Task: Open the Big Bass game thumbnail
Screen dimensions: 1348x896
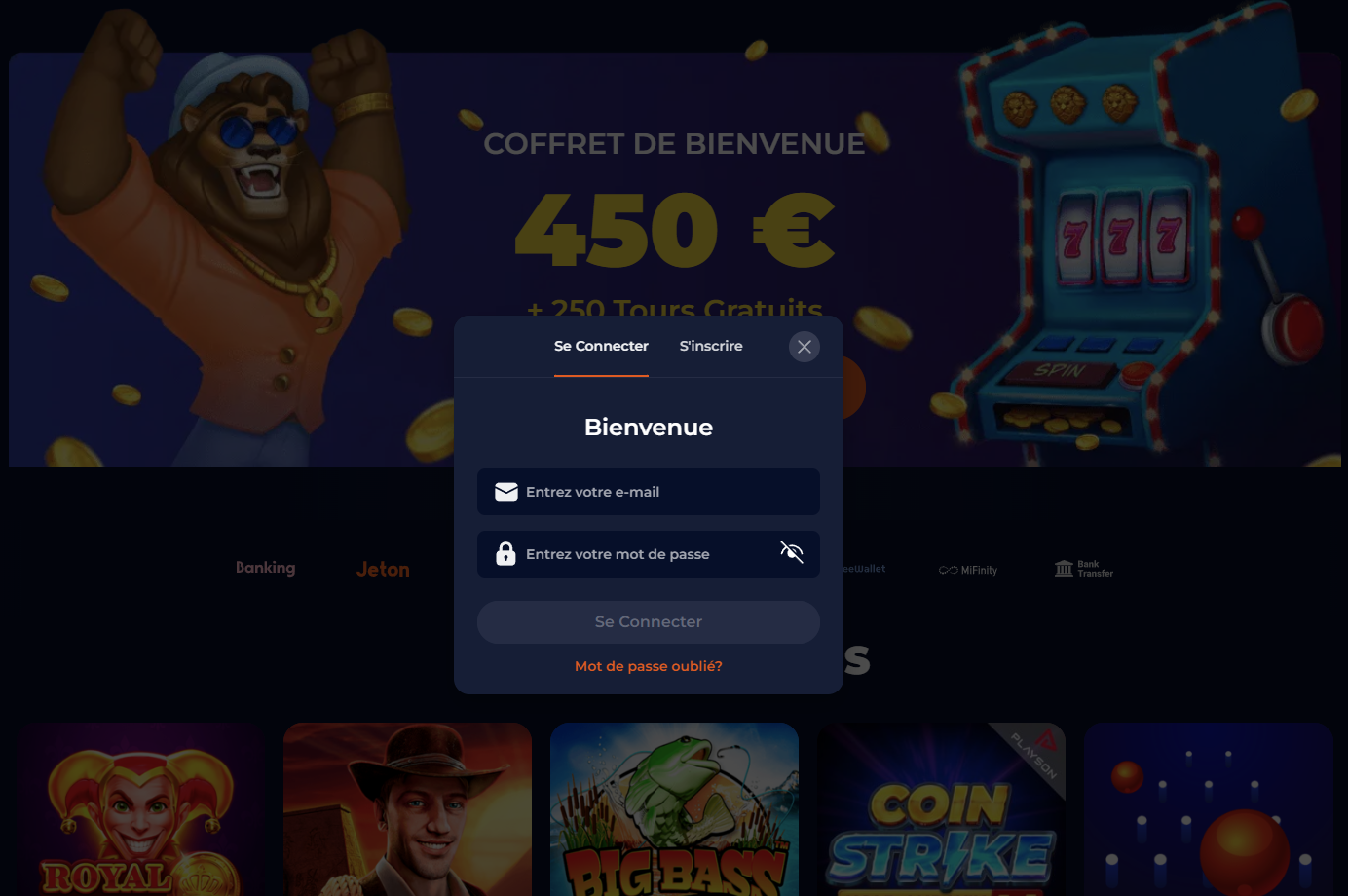Action: coord(674,809)
